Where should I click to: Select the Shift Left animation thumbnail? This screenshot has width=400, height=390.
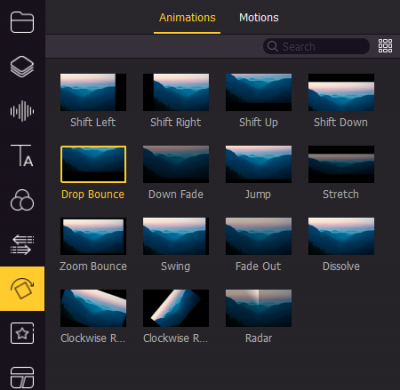click(93, 92)
